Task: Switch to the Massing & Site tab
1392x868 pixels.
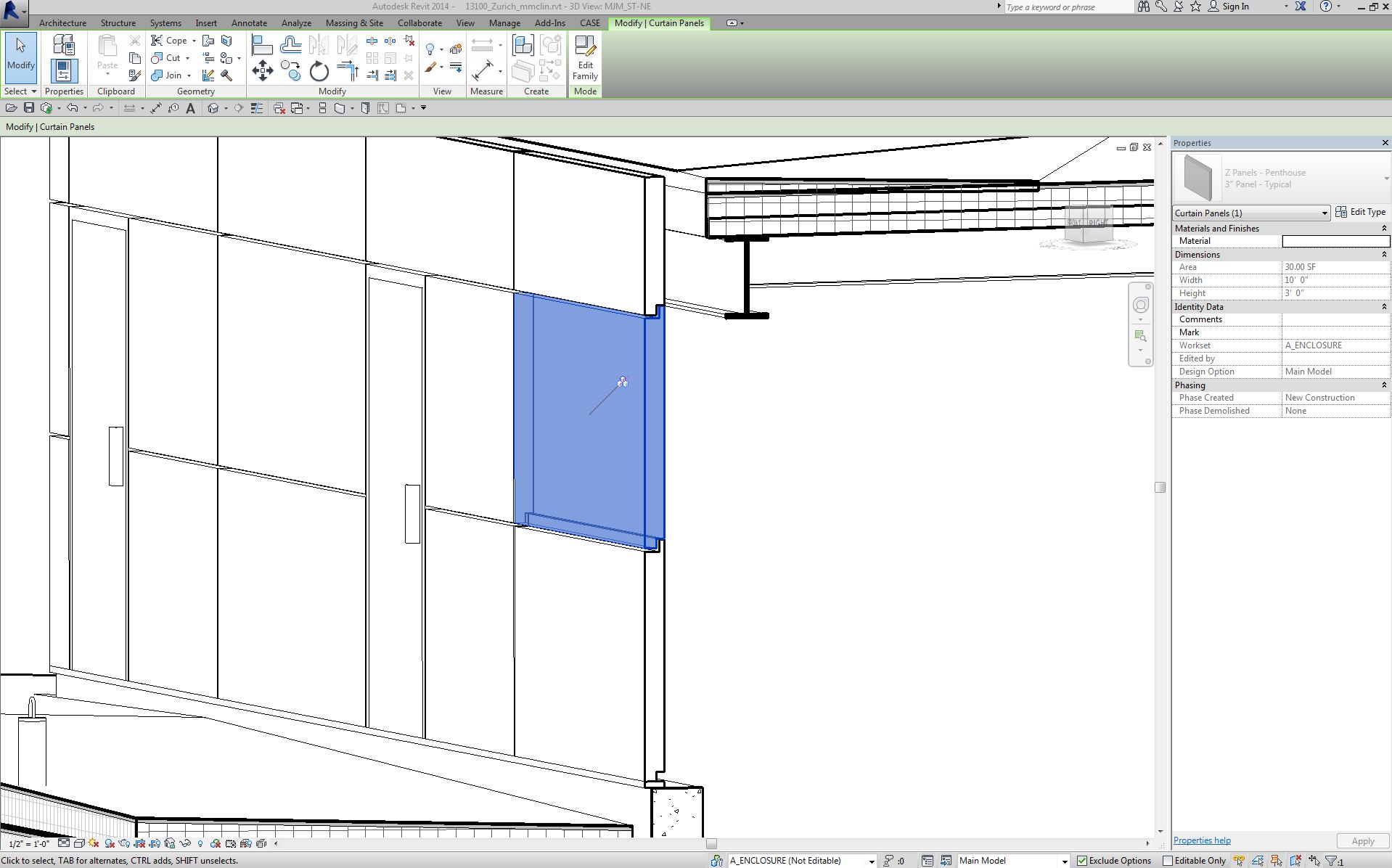Action: [x=354, y=23]
